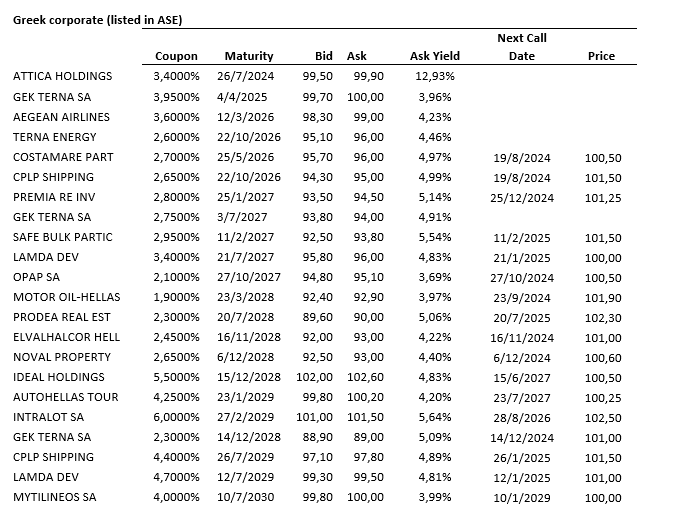Viewport: 685px width, 526px height.
Task: Click the MOTOR OIL-HELLAS row name
Action: point(64,297)
